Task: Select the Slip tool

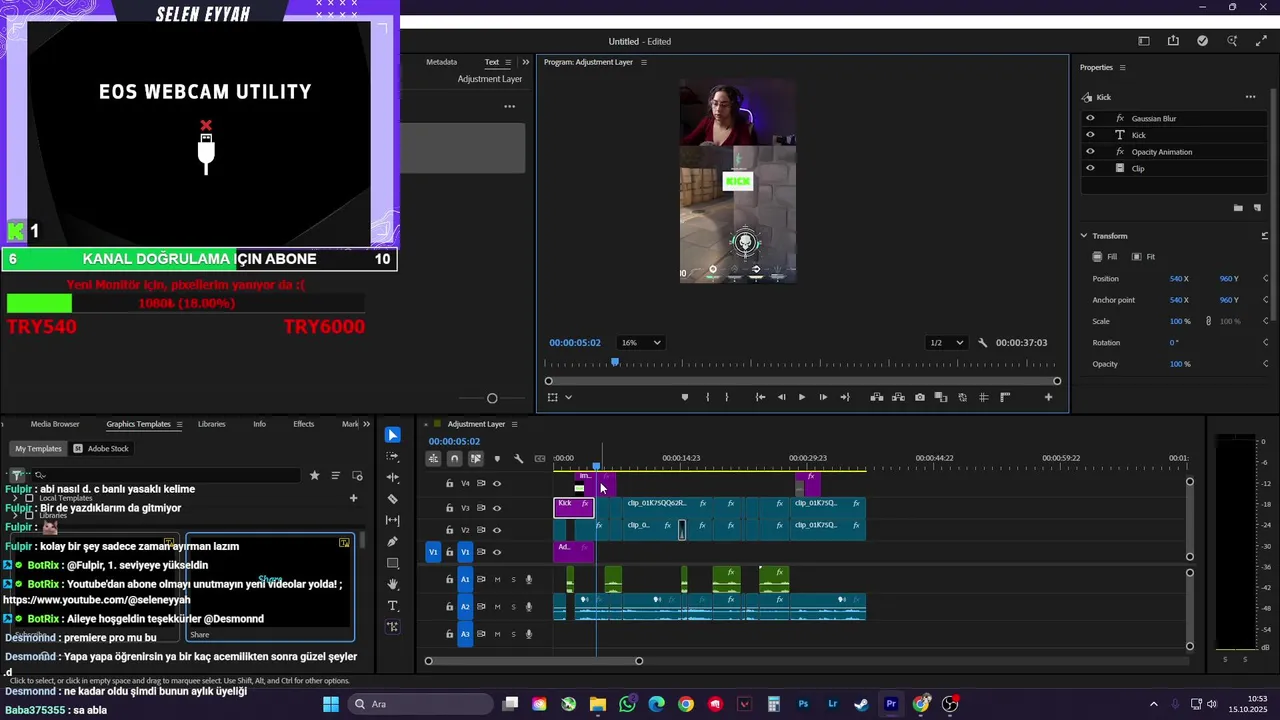Action: [x=392, y=520]
